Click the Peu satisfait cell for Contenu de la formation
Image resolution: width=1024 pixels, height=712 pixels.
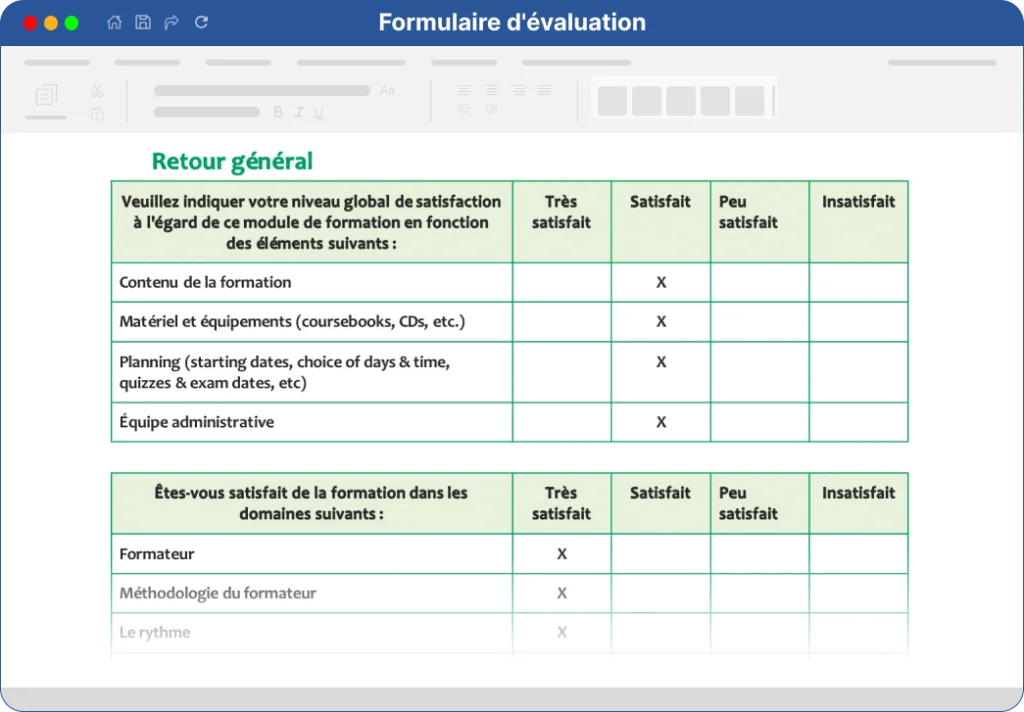(x=760, y=282)
